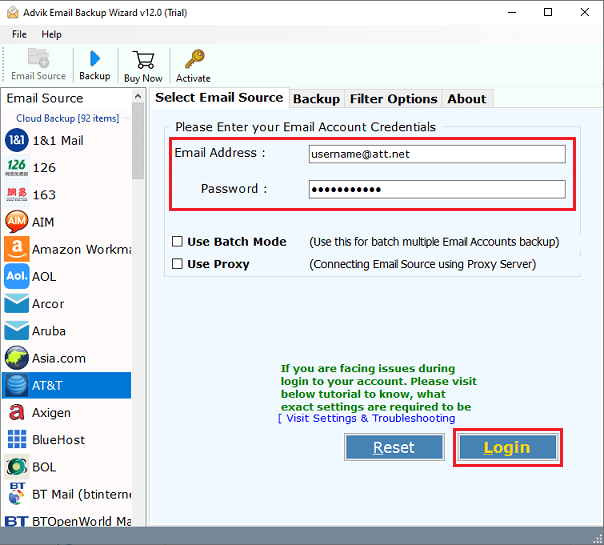
Task: Select the Arcor text entry
Action: pyautogui.click(x=48, y=304)
